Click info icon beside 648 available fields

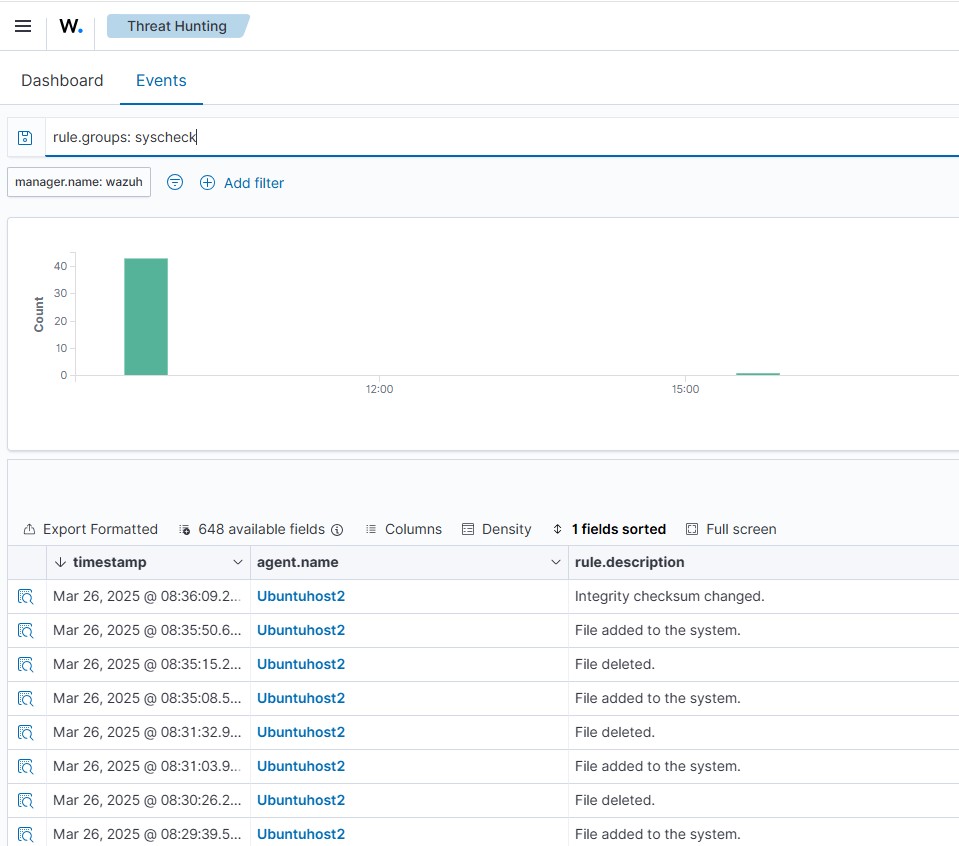coord(337,529)
